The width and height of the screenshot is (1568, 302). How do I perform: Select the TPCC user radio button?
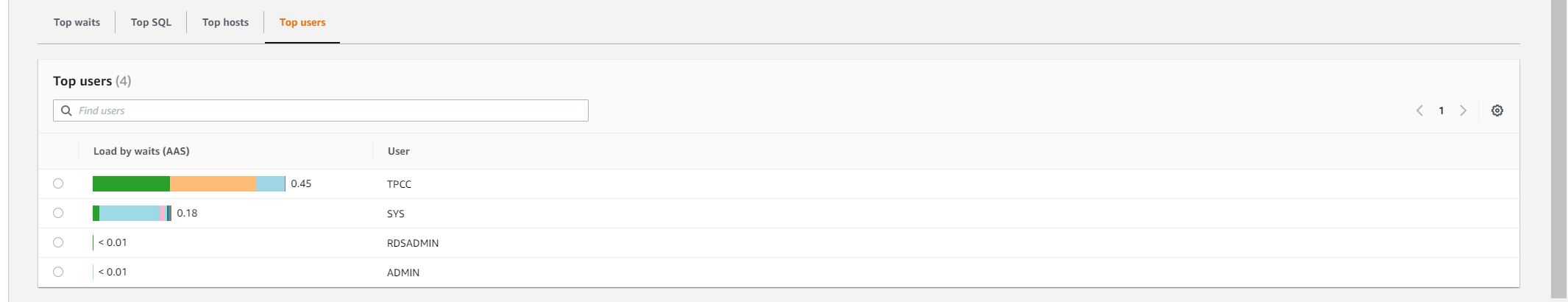pyautogui.click(x=58, y=183)
